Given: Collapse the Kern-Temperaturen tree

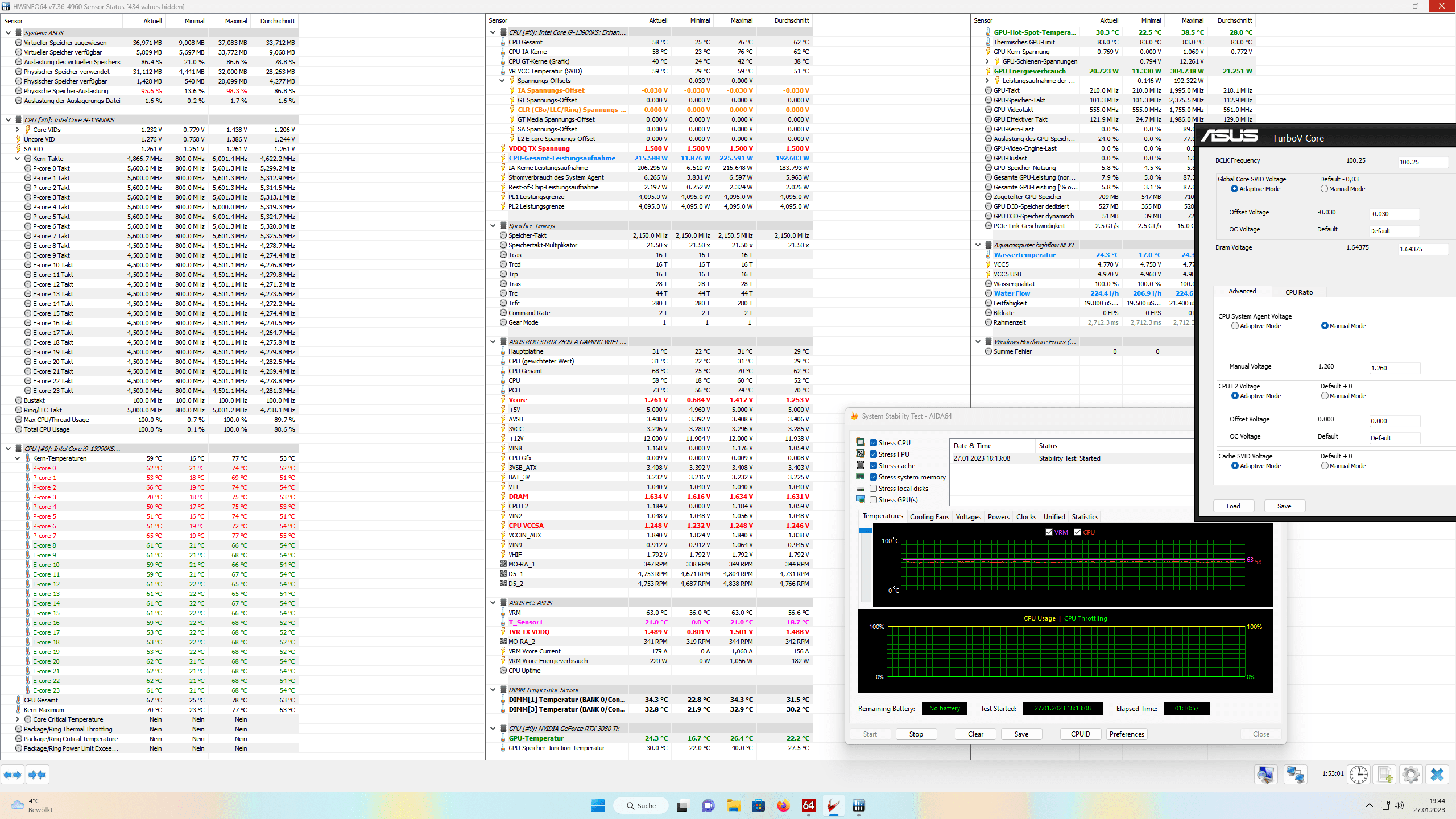Looking at the screenshot, I should 18,458.
